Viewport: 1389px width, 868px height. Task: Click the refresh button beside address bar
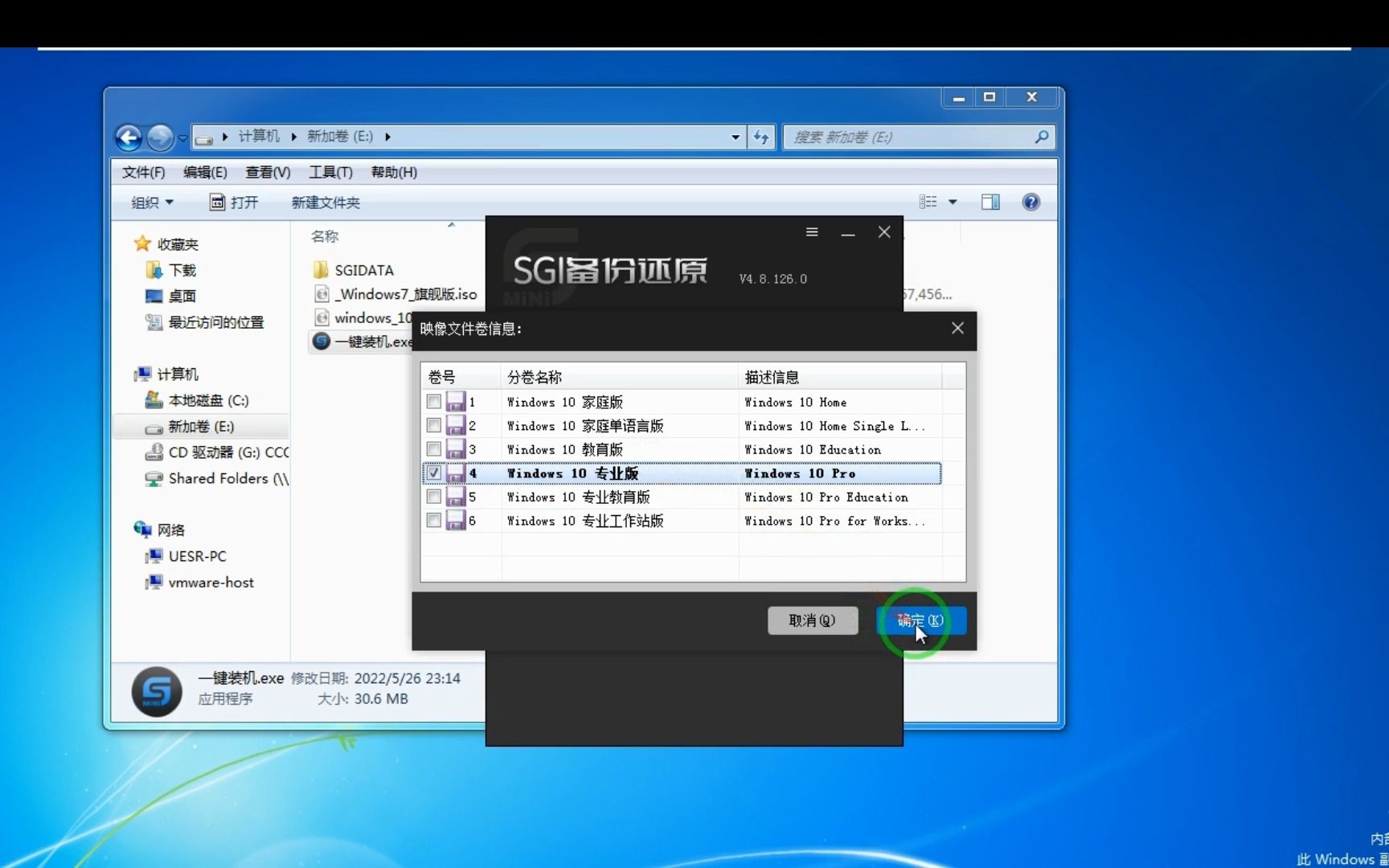[761, 137]
